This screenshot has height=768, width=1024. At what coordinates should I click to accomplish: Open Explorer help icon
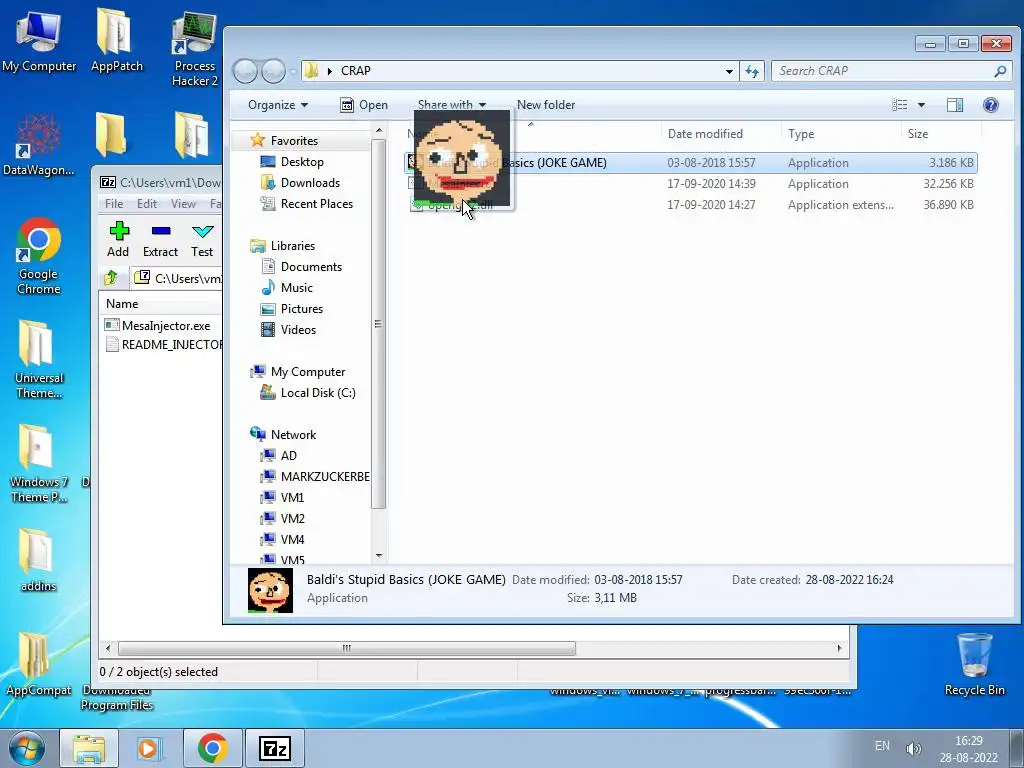click(x=990, y=104)
